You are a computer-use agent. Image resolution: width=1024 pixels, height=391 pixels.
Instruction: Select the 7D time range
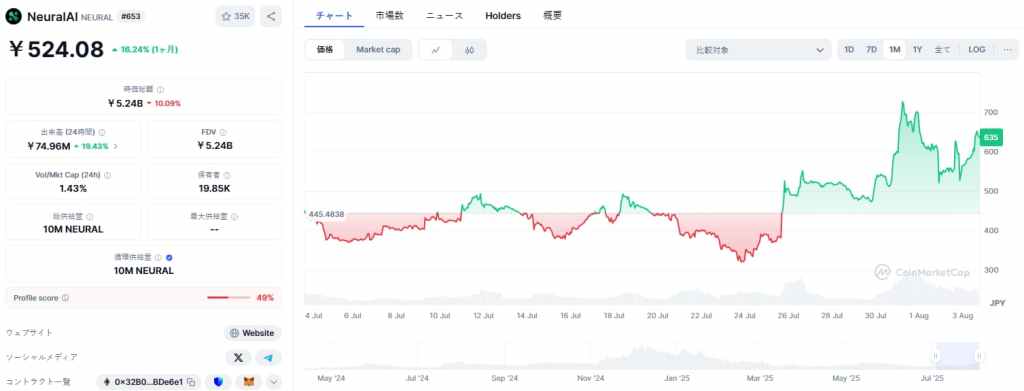(x=871, y=50)
